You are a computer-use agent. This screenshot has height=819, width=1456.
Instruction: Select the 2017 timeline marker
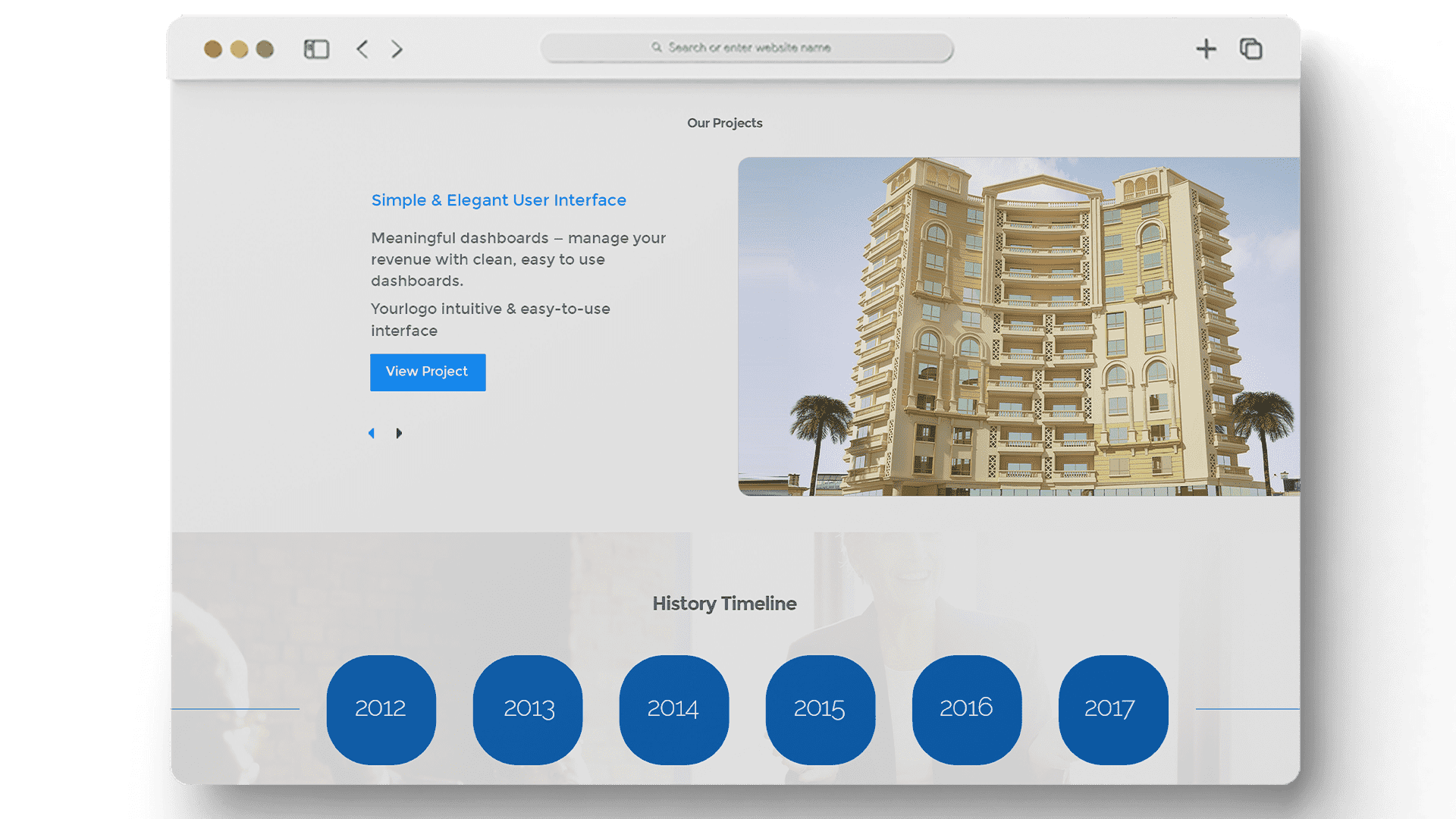coord(1113,710)
